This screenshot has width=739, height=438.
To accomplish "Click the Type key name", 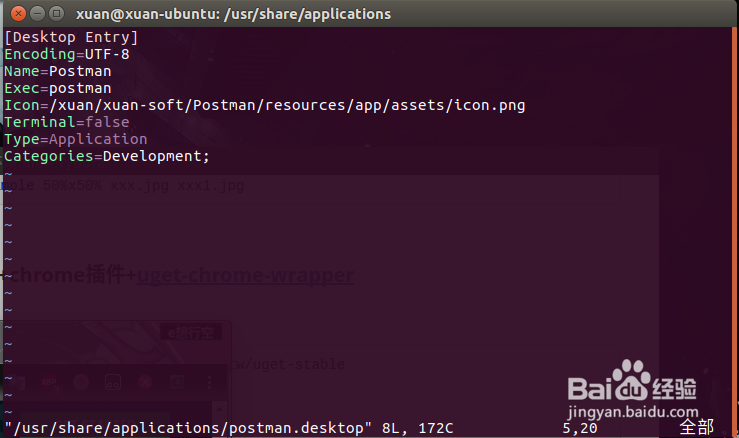I will [20, 139].
